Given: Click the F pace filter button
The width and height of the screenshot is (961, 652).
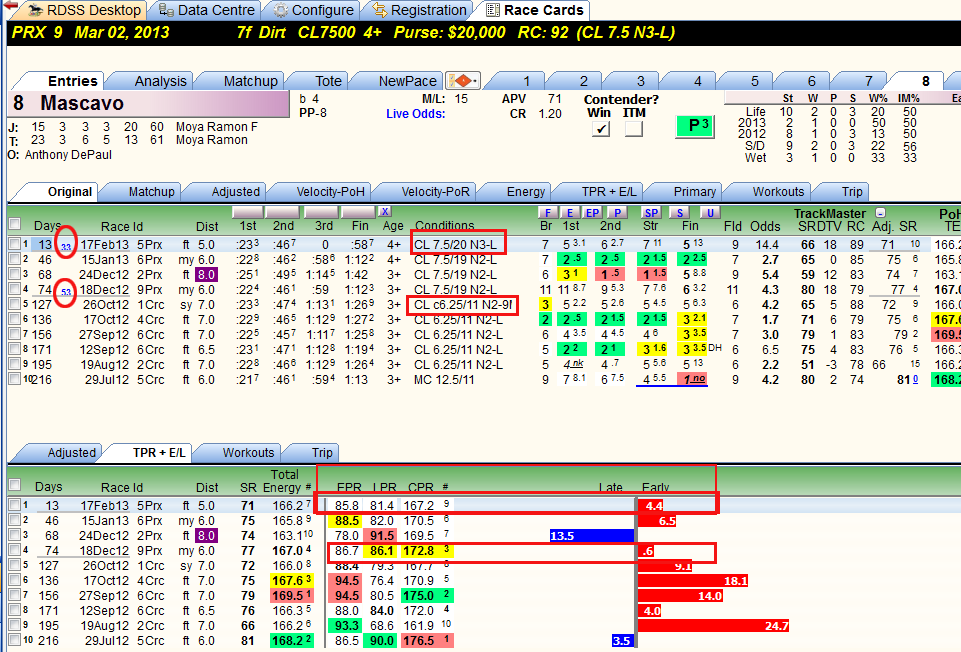Looking at the screenshot, I should 547,213.
